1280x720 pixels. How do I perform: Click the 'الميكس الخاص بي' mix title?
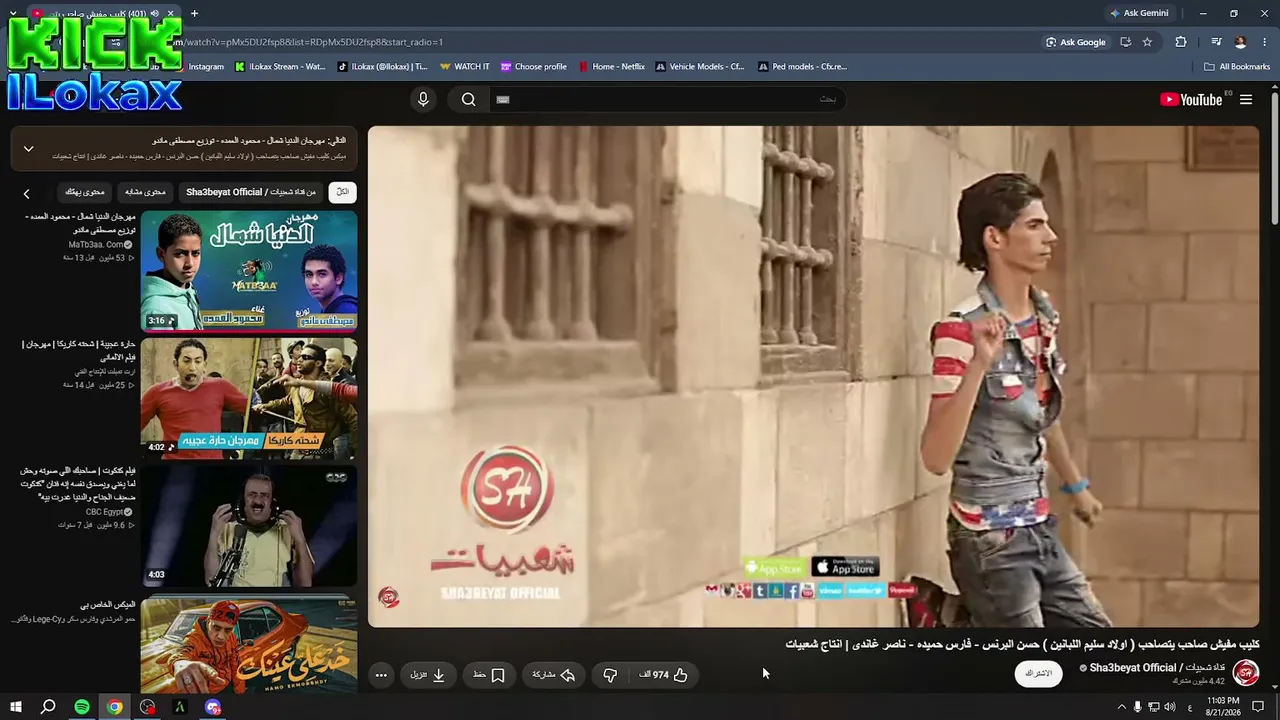pos(108,605)
